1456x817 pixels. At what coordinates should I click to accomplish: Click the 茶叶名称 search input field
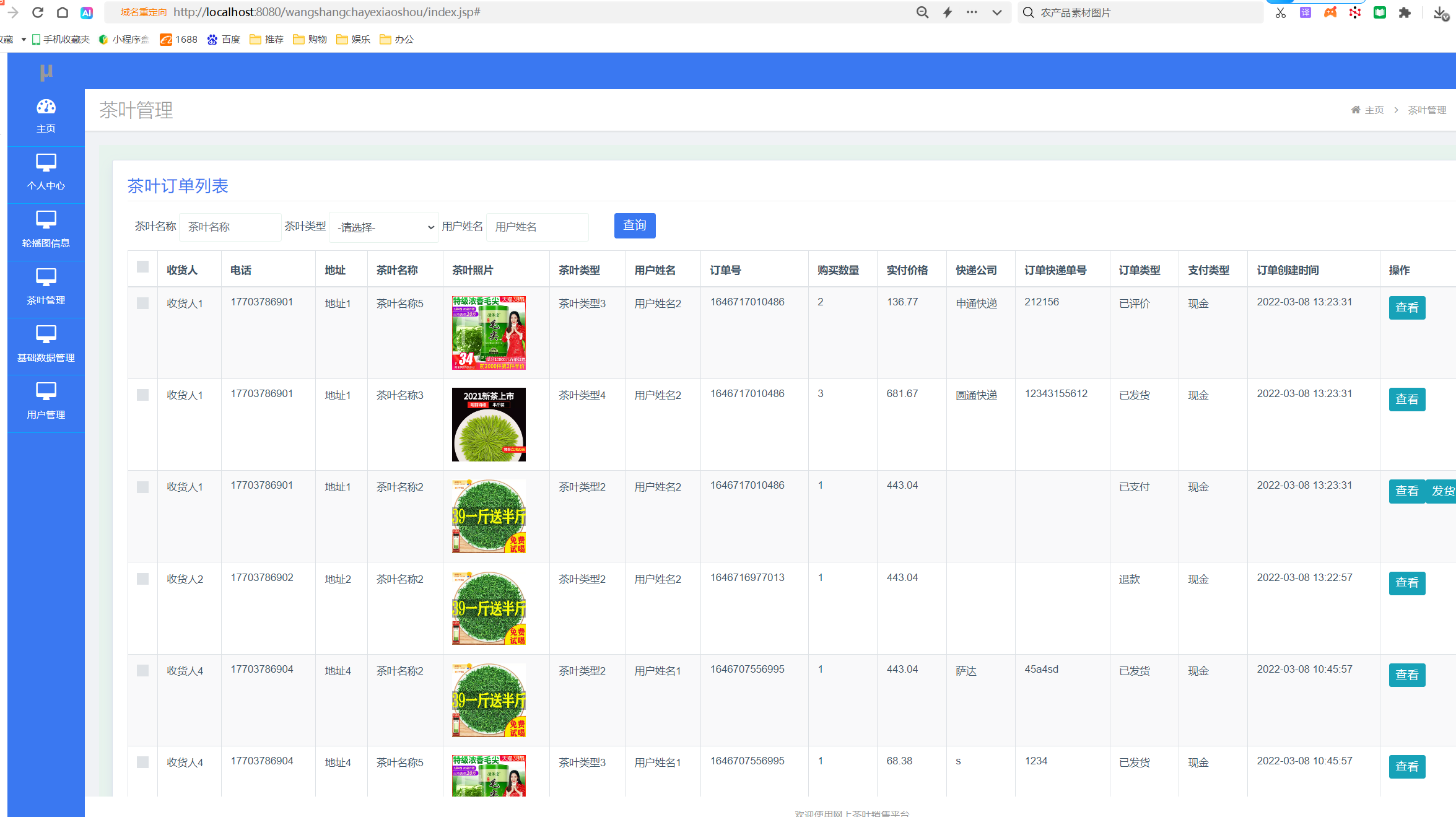tap(230, 227)
